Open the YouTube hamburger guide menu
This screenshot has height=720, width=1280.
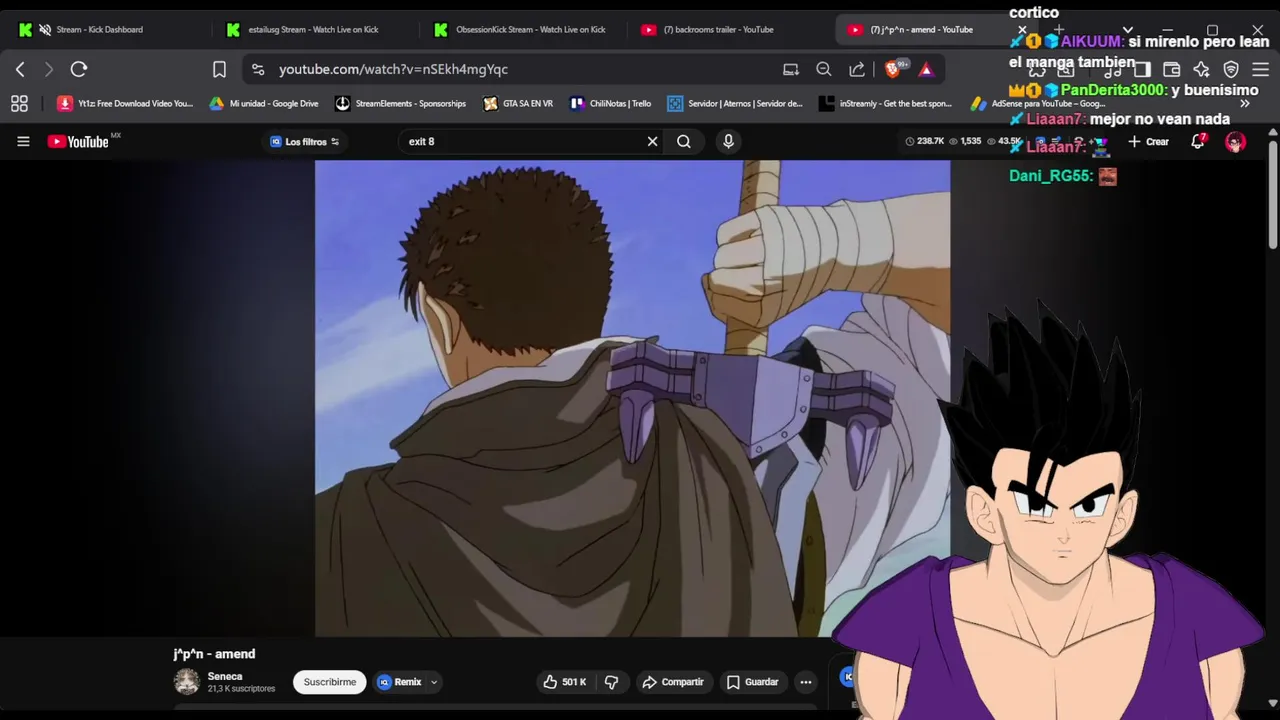(23, 141)
